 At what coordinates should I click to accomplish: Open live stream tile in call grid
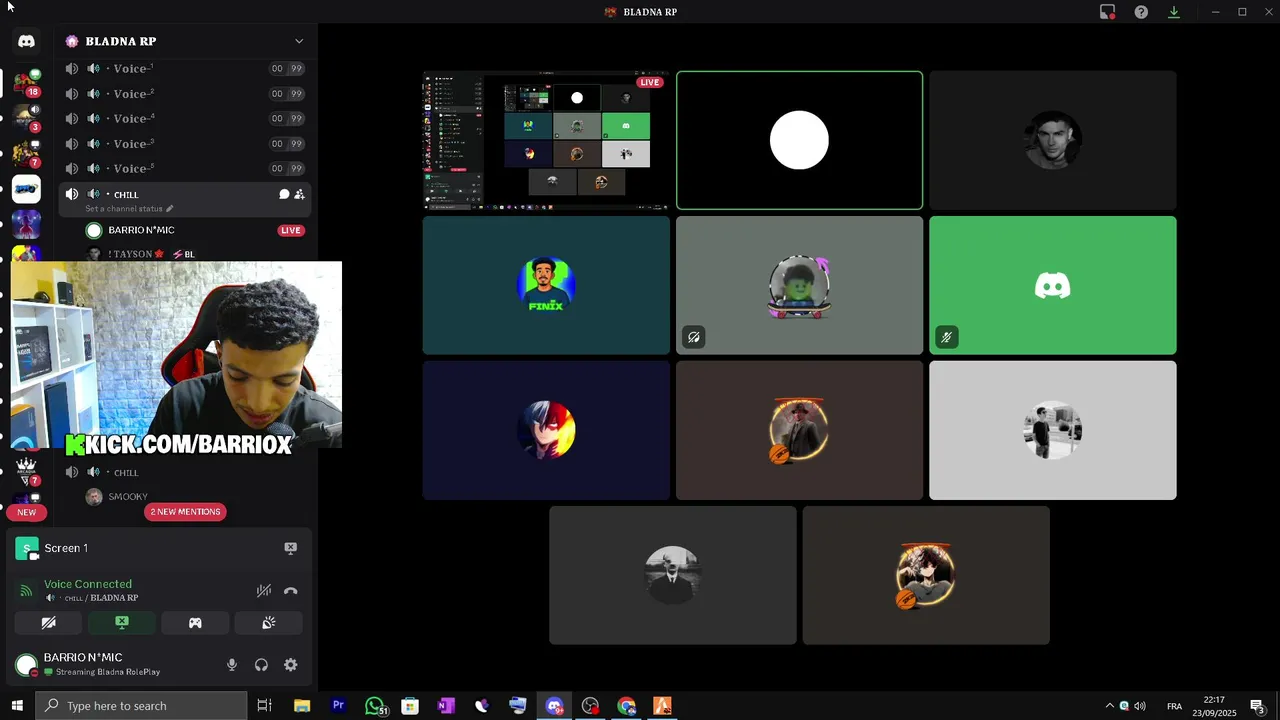coord(546,141)
